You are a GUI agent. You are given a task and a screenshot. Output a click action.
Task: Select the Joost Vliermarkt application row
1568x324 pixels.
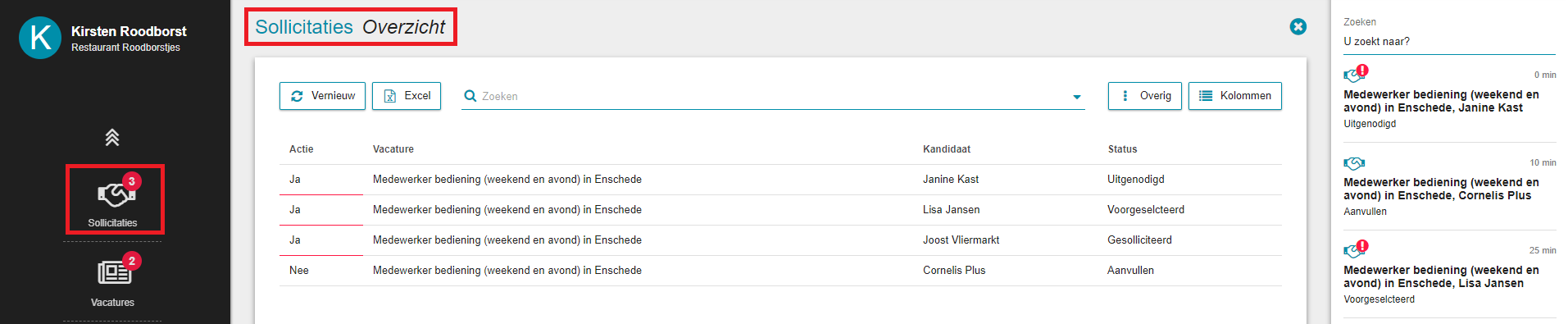coord(780,240)
